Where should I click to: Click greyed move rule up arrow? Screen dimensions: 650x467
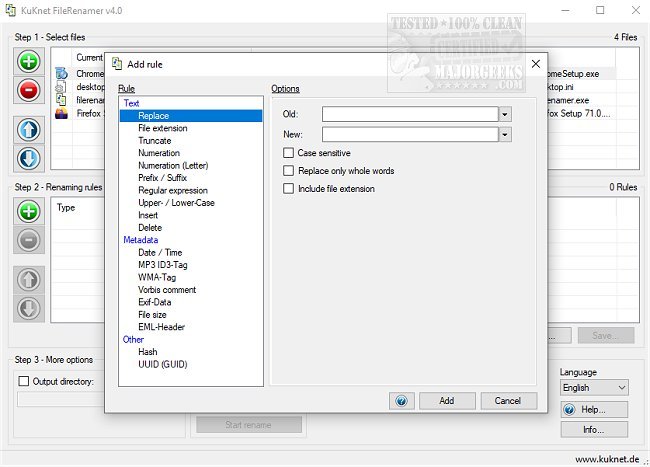29,280
